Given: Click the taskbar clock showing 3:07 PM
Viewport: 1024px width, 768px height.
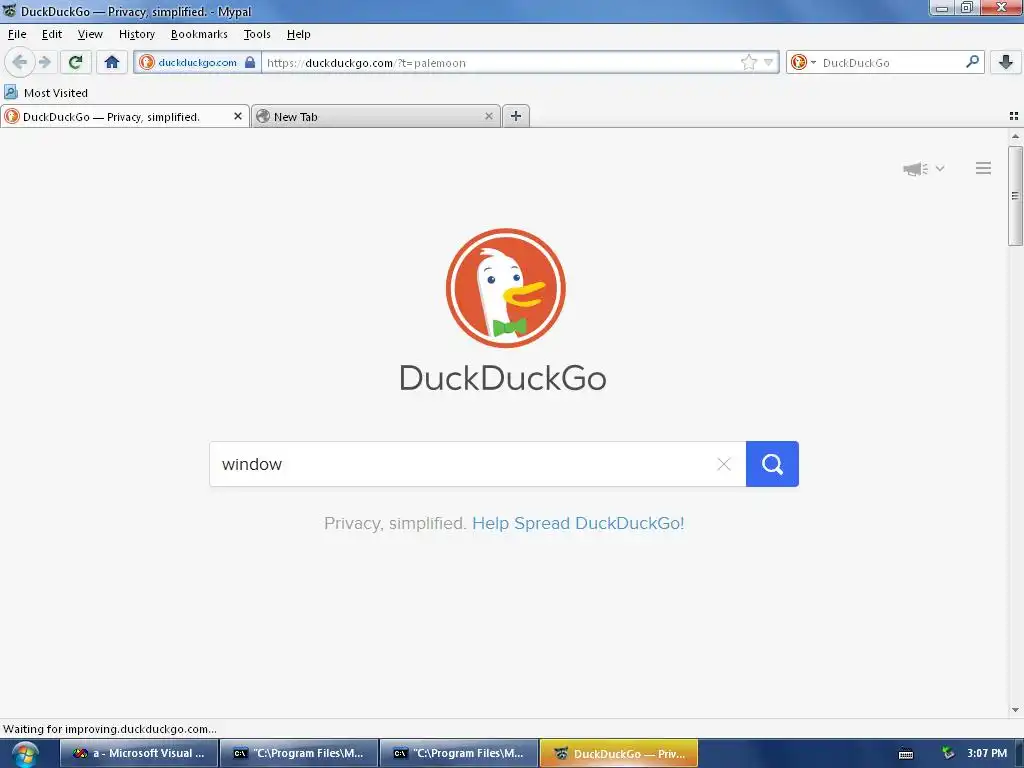Looking at the screenshot, I should pos(987,754).
